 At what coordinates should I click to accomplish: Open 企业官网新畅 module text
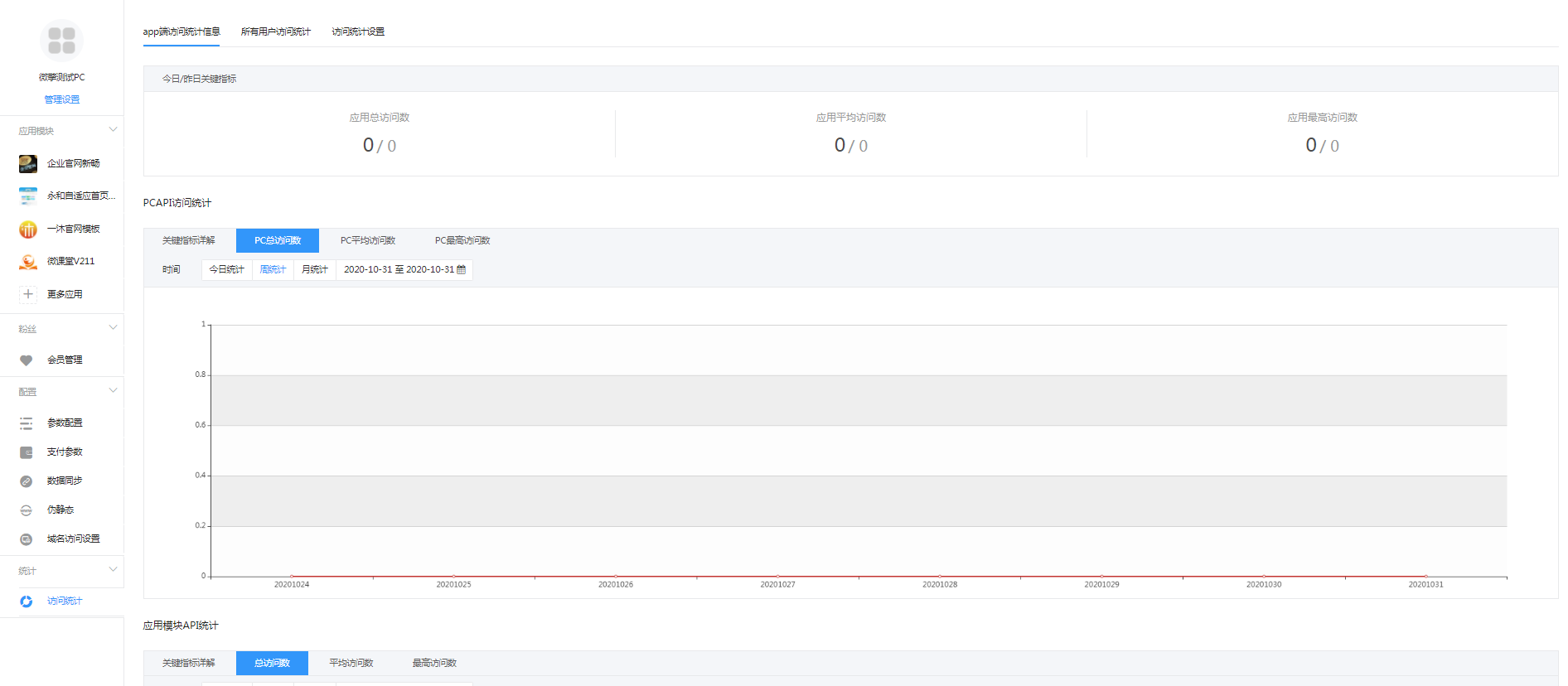[x=74, y=163]
